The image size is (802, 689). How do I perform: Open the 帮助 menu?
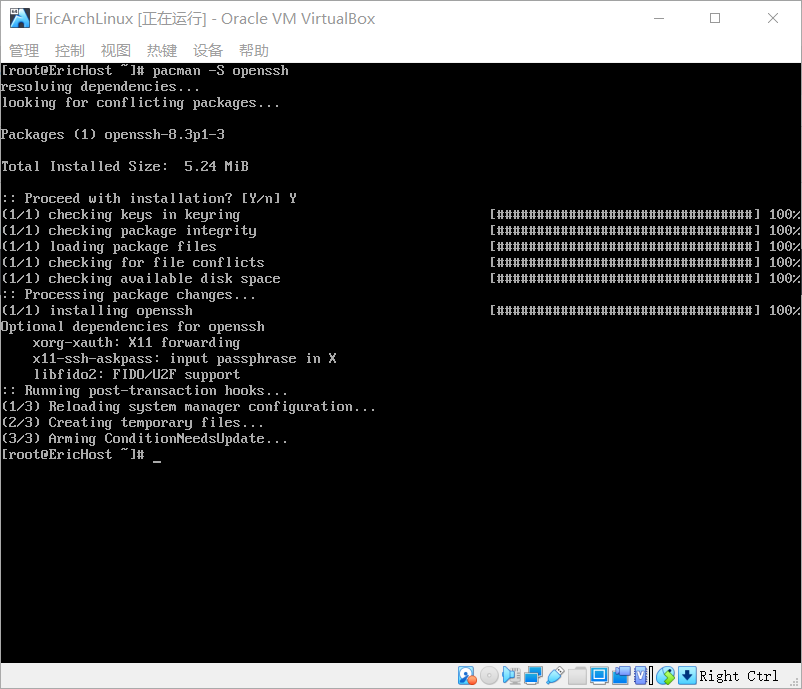[x=253, y=50]
